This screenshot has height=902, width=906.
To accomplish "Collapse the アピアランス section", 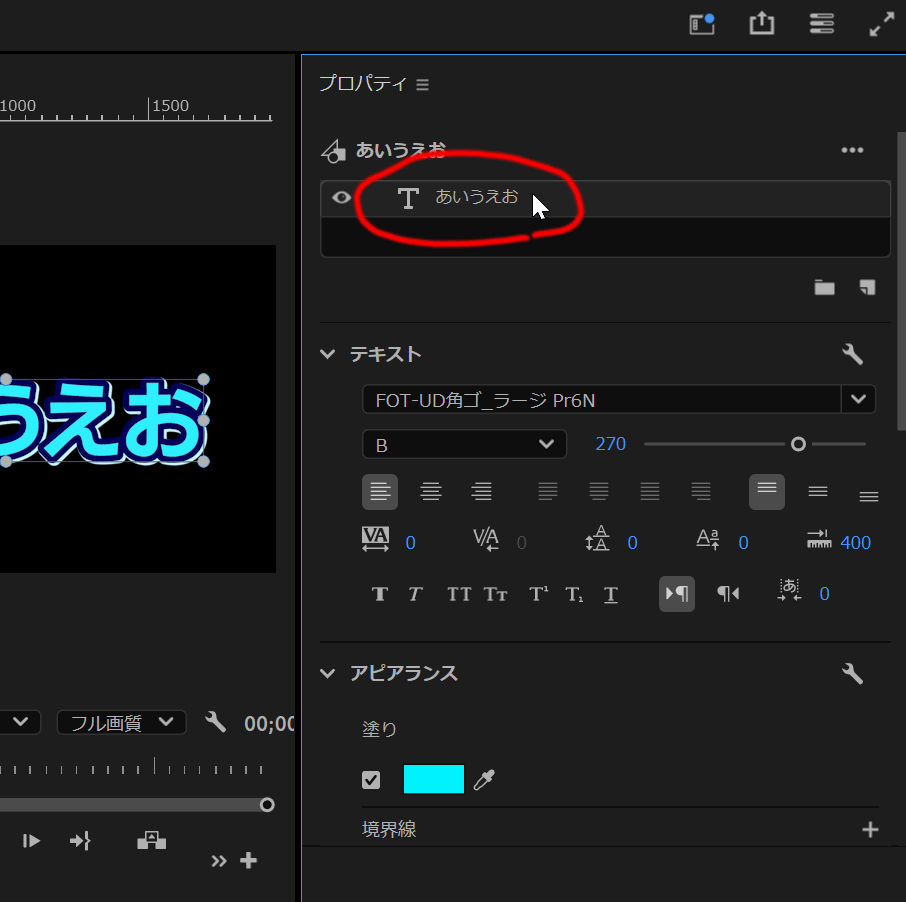I will point(328,673).
